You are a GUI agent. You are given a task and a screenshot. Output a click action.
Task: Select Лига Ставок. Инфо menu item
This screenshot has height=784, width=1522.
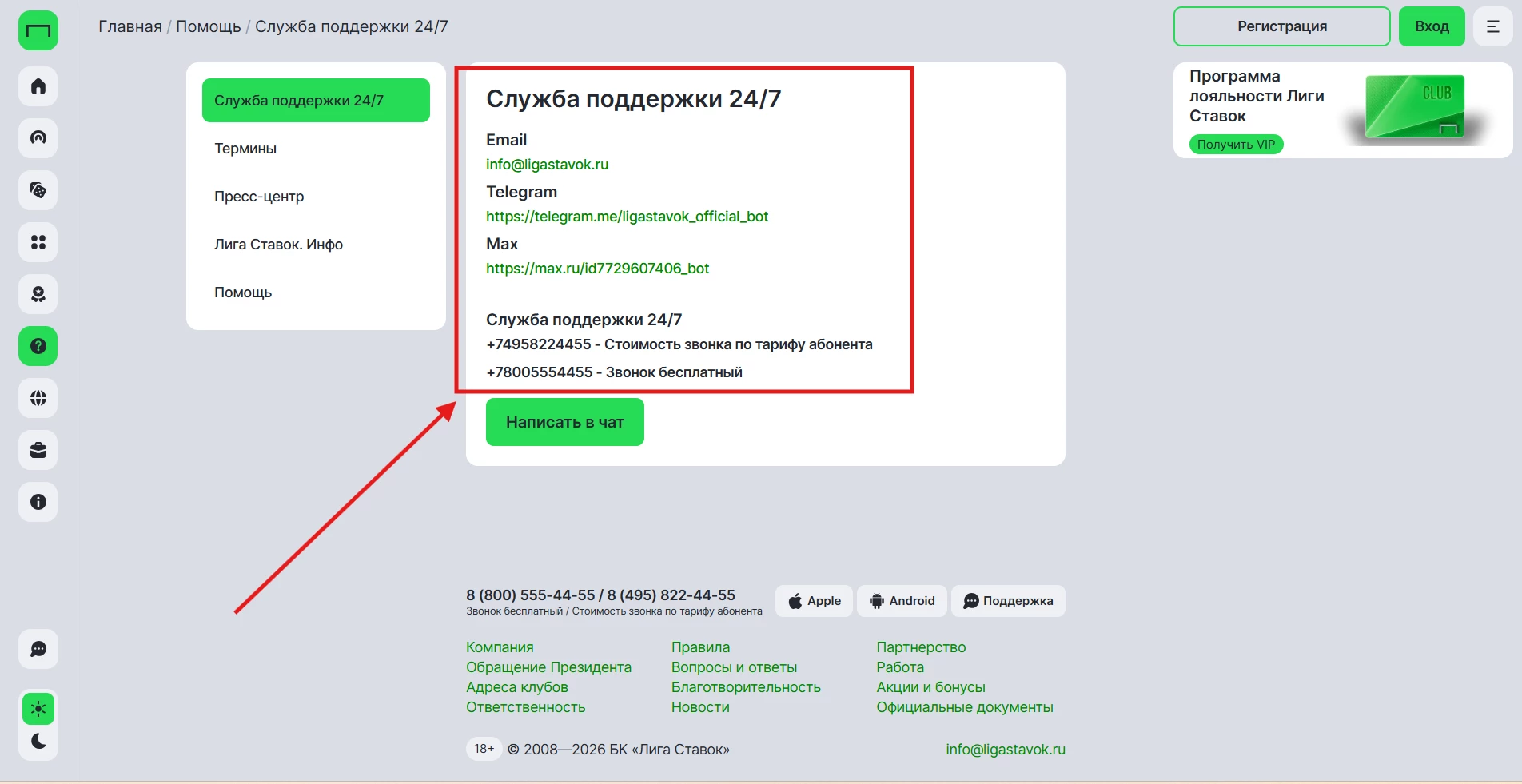click(316, 245)
